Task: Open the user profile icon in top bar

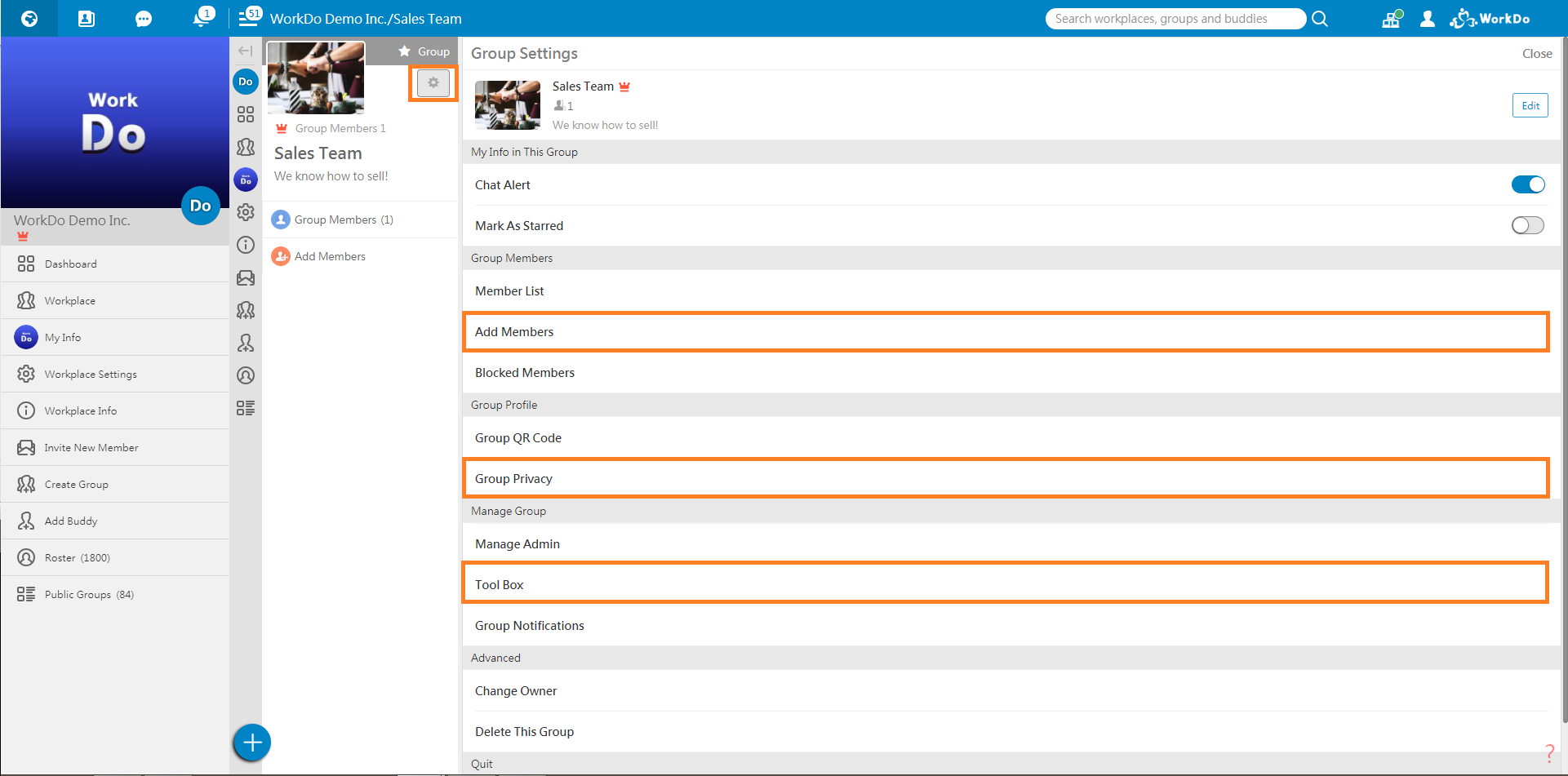Action: pyautogui.click(x=1428, y=19)
